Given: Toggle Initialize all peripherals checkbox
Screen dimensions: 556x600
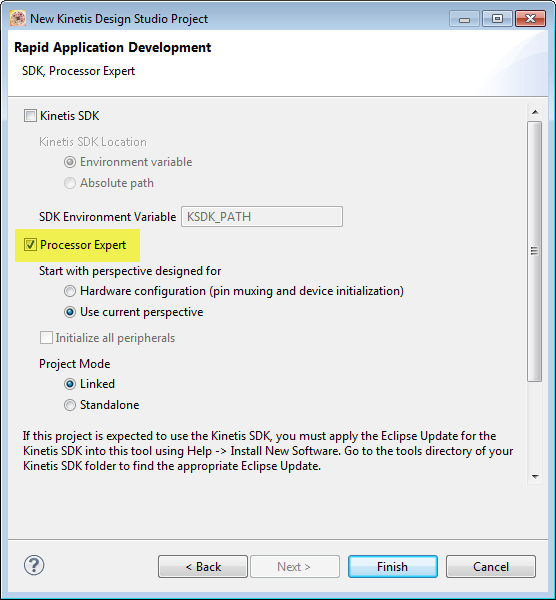Looking at the screenshot, I should 46,338.
